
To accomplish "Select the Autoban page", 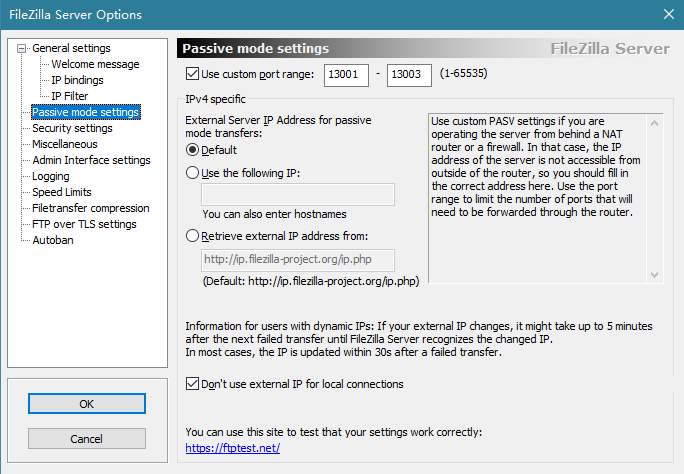I will [53, 240].
